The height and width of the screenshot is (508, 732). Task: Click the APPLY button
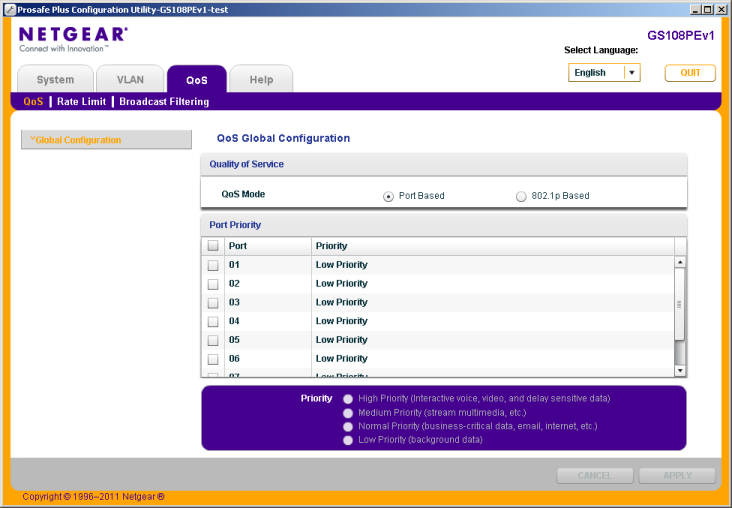click(x=677, y=475)
